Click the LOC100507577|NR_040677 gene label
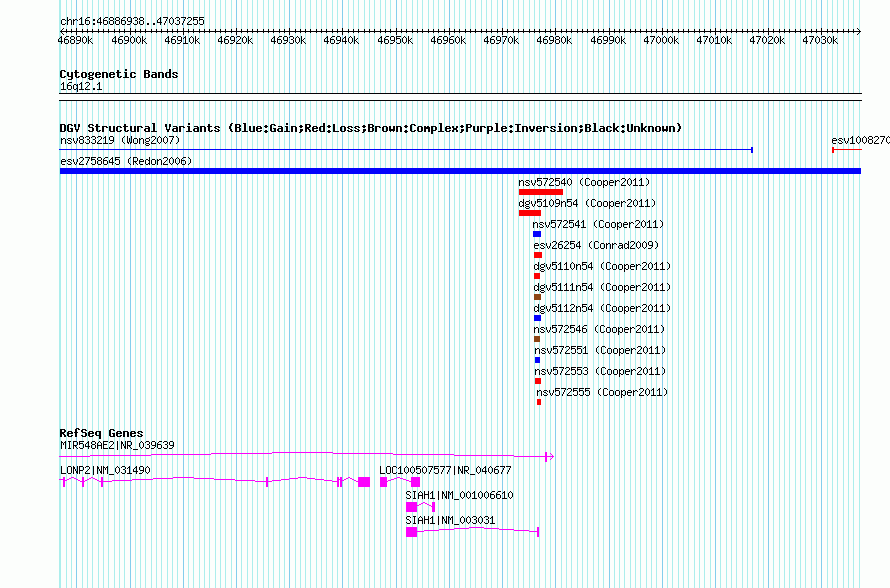Image resolution: width=890 pixels, height=588 pixels. point(445,470)
